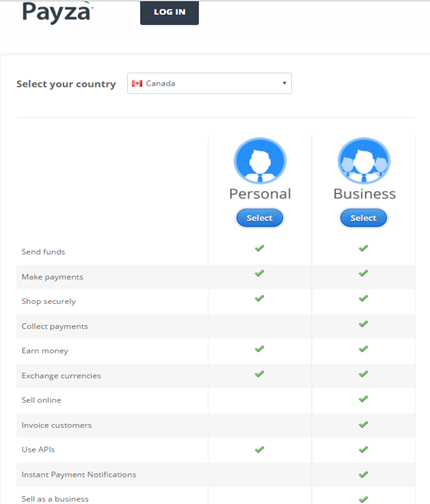Click Business checkmark for Instant Payment Notifications

363,474
